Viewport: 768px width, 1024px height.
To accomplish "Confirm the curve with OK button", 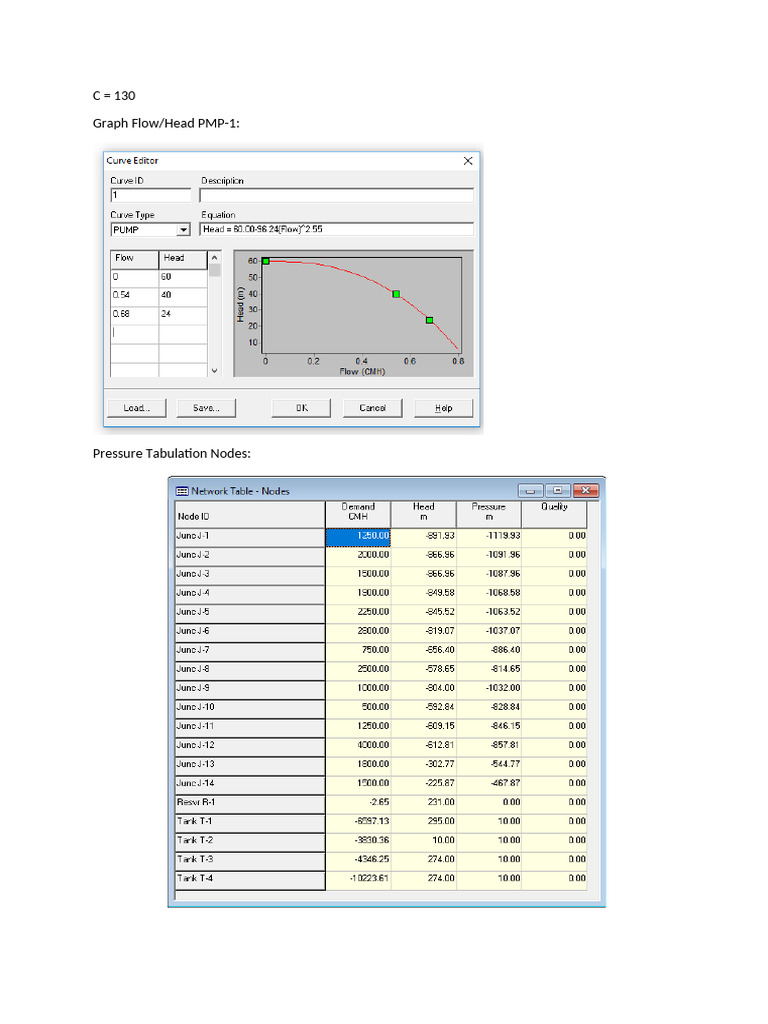I will click(x=301, y=408).
